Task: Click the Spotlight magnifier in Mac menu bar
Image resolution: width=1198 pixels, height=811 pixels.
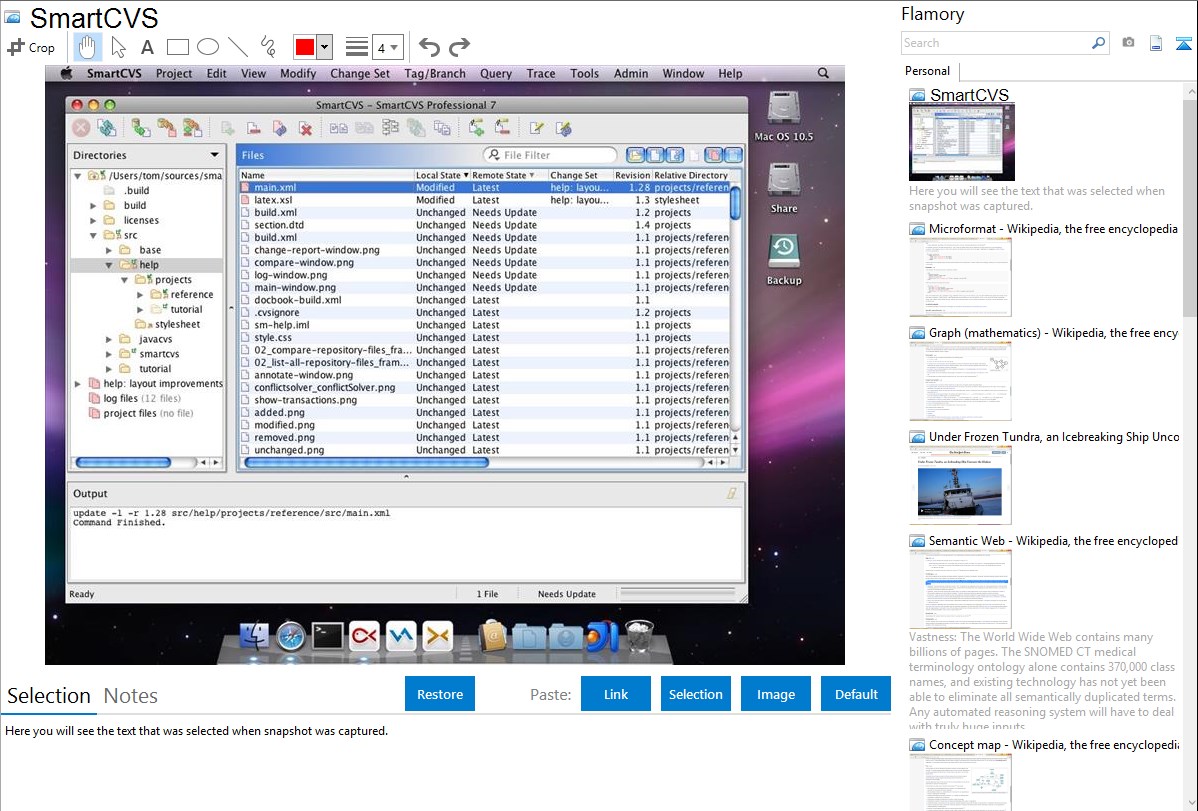Action: (x=823, y=73)
